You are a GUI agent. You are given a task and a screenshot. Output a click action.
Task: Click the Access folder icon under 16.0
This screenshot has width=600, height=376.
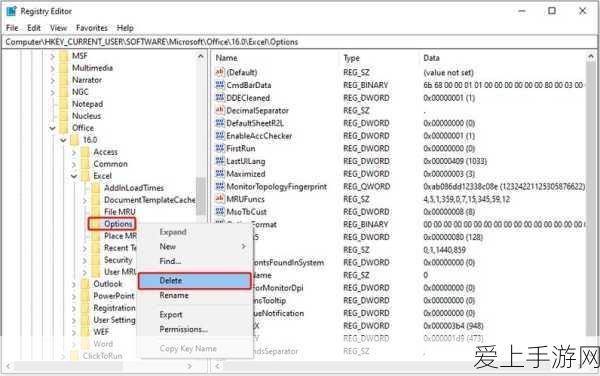click(x=85, y=152)
